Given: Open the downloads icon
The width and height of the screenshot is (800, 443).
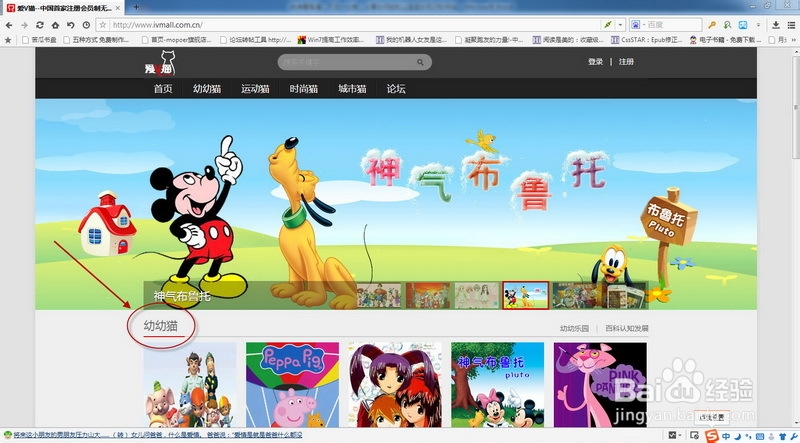Looking at the screenshot, I should pyautogui.click(x=776, y=24).
